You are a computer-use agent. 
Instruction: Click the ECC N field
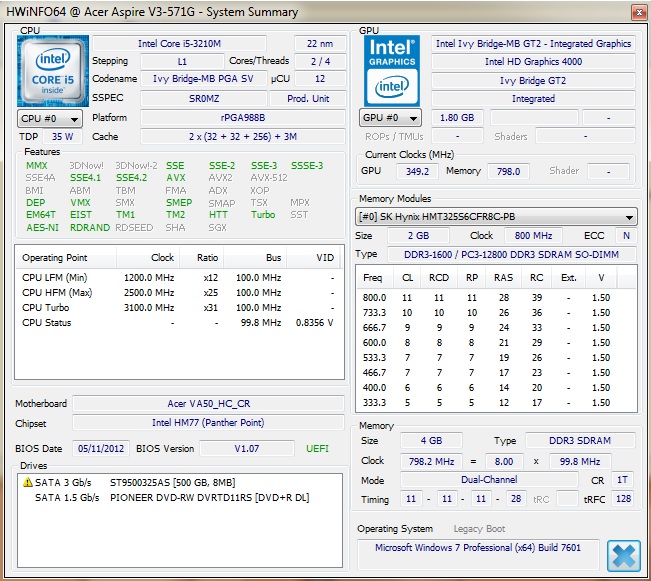(626, 236)
